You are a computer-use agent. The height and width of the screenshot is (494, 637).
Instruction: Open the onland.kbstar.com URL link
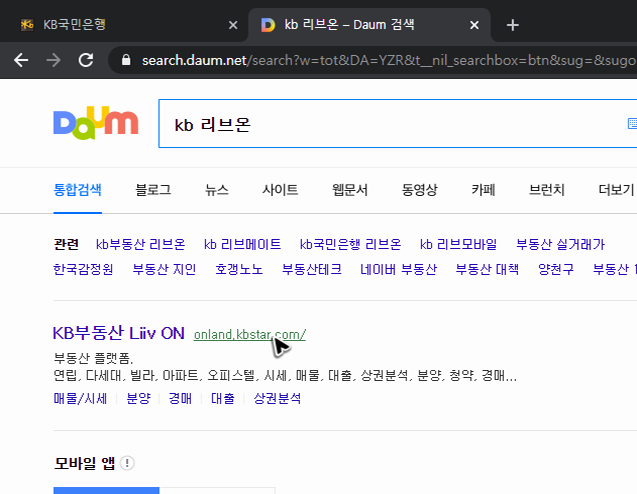click(x=250, y=335)
